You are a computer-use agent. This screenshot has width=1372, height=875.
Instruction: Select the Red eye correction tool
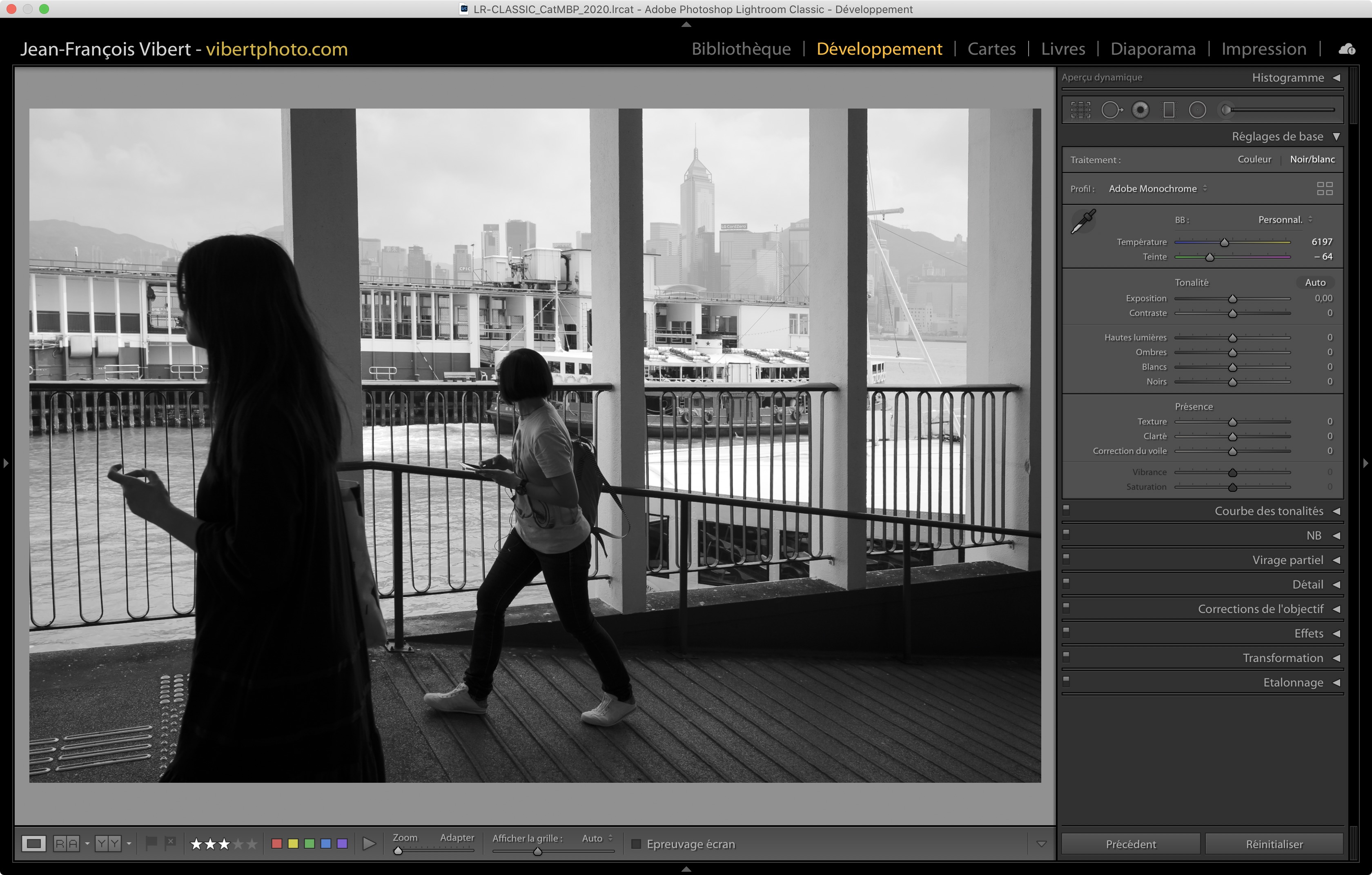1140,110
